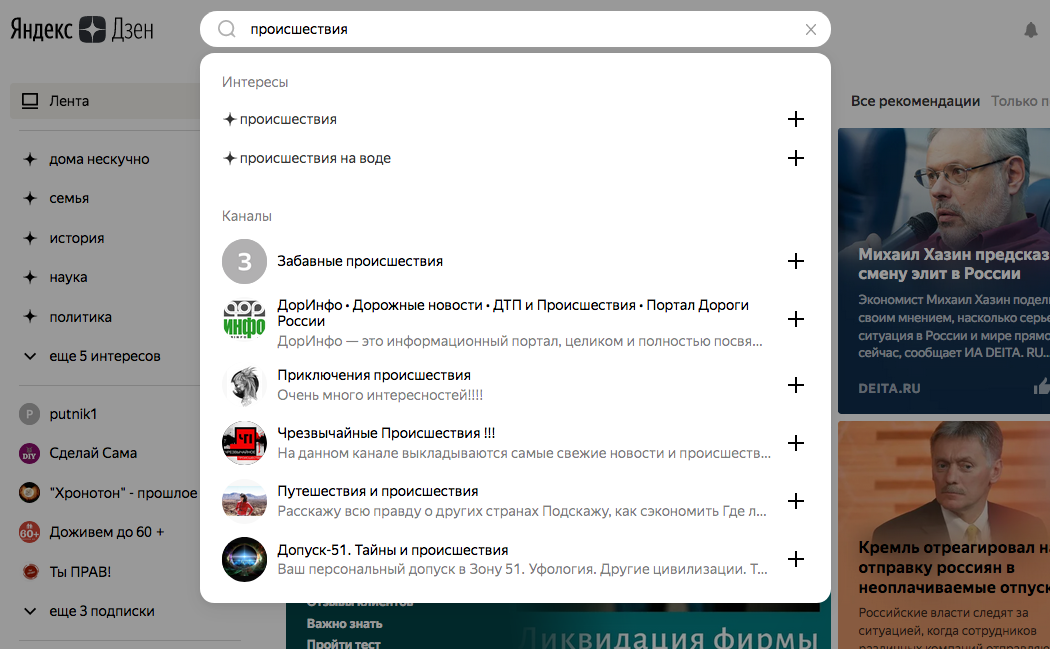The height and width of the screenshot is (649, 1050).
Task: Subscribe to 'Приключения происшествия' with its plus
Action: click(796, 385)
